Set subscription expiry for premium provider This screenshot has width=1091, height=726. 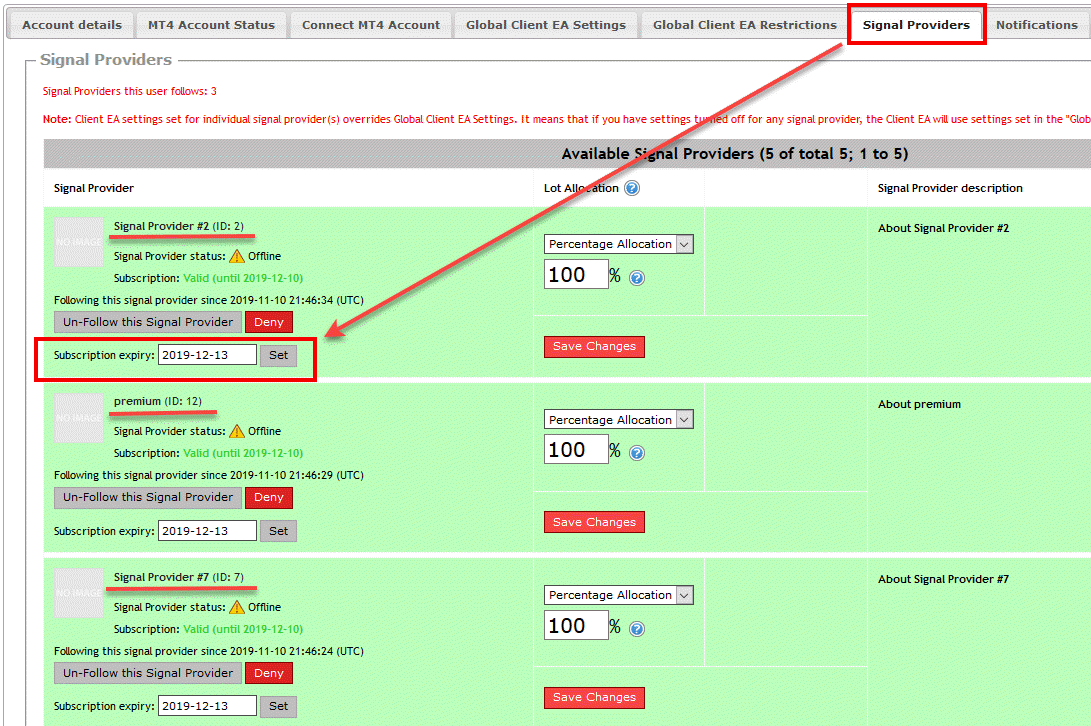click(278, 530)
